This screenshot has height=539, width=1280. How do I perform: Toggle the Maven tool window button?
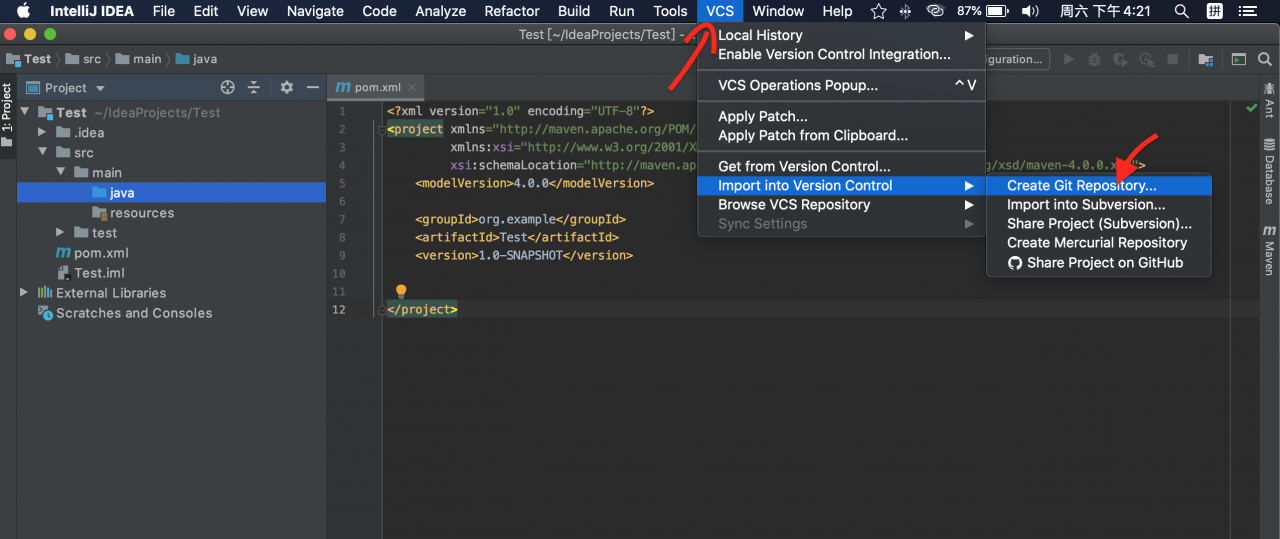[x=1269, y=250]
